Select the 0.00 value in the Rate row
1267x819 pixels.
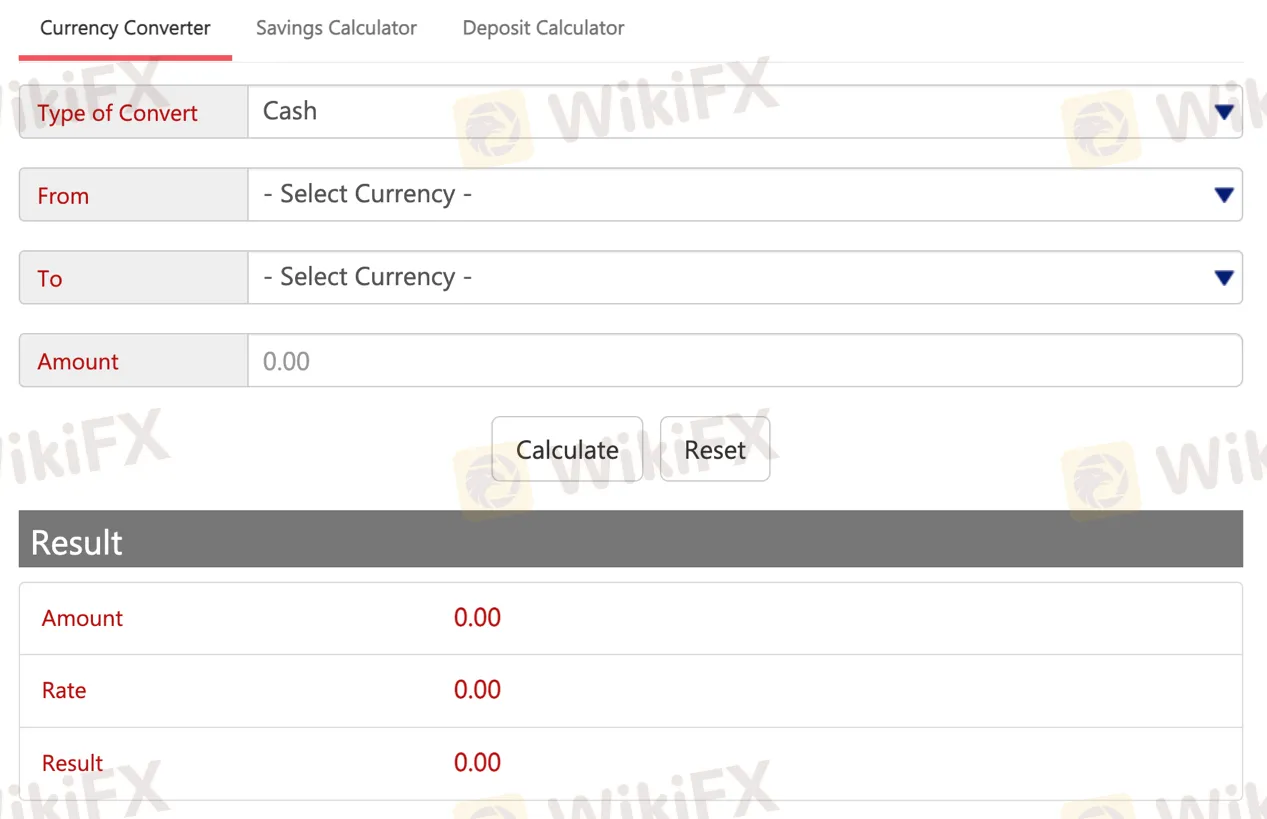tap(477, 690)
